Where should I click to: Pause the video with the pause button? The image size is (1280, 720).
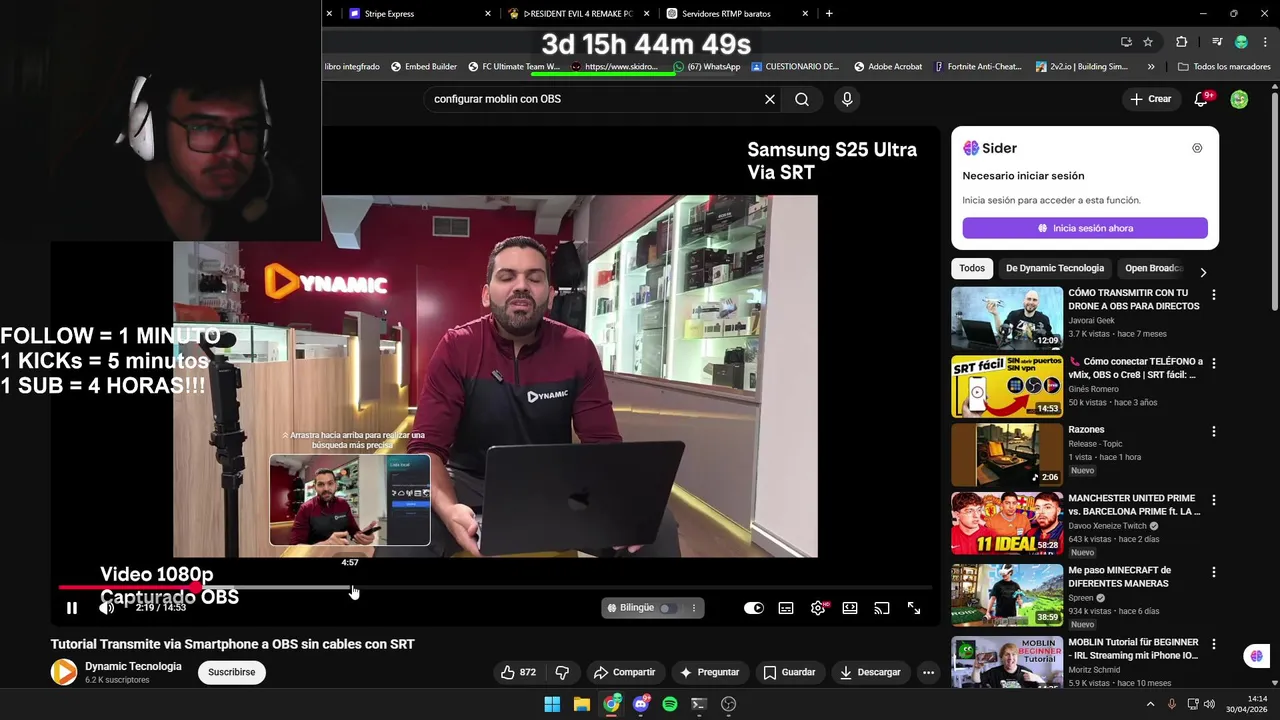pyautogui.click(x=72, y=608)
